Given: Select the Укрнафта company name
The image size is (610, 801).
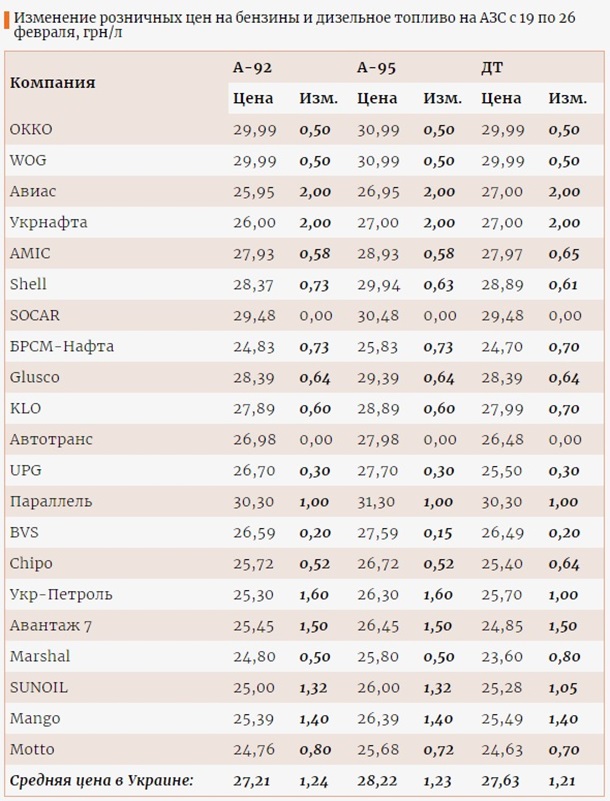Looking at the screenshot, I should point(48,222).
